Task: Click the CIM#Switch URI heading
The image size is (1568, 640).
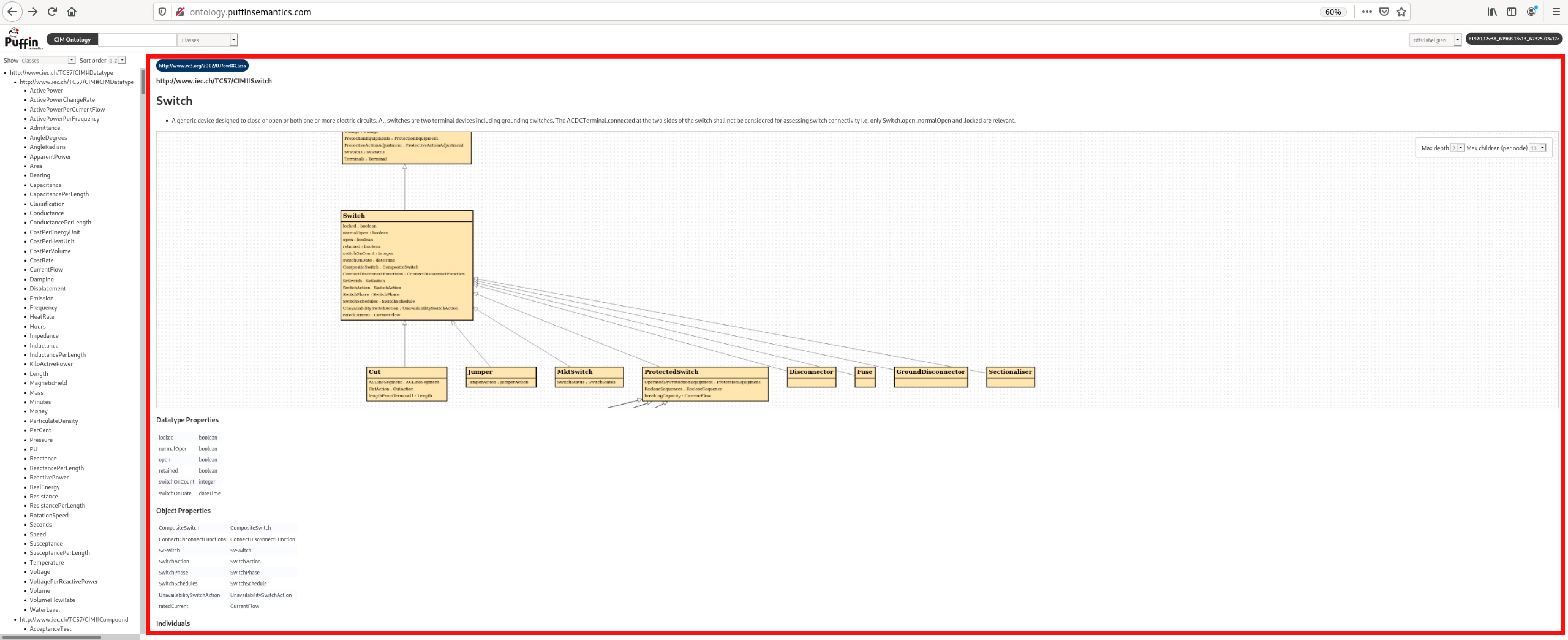Action: [214, 81]
